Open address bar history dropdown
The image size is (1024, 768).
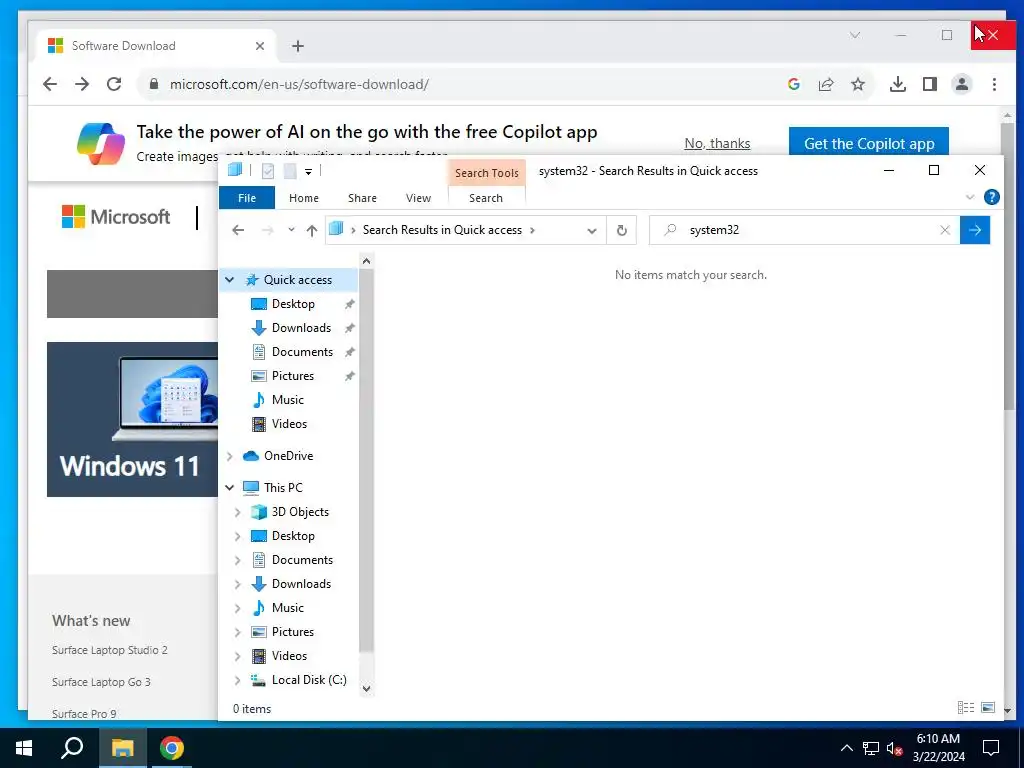(x=592, y=231)
